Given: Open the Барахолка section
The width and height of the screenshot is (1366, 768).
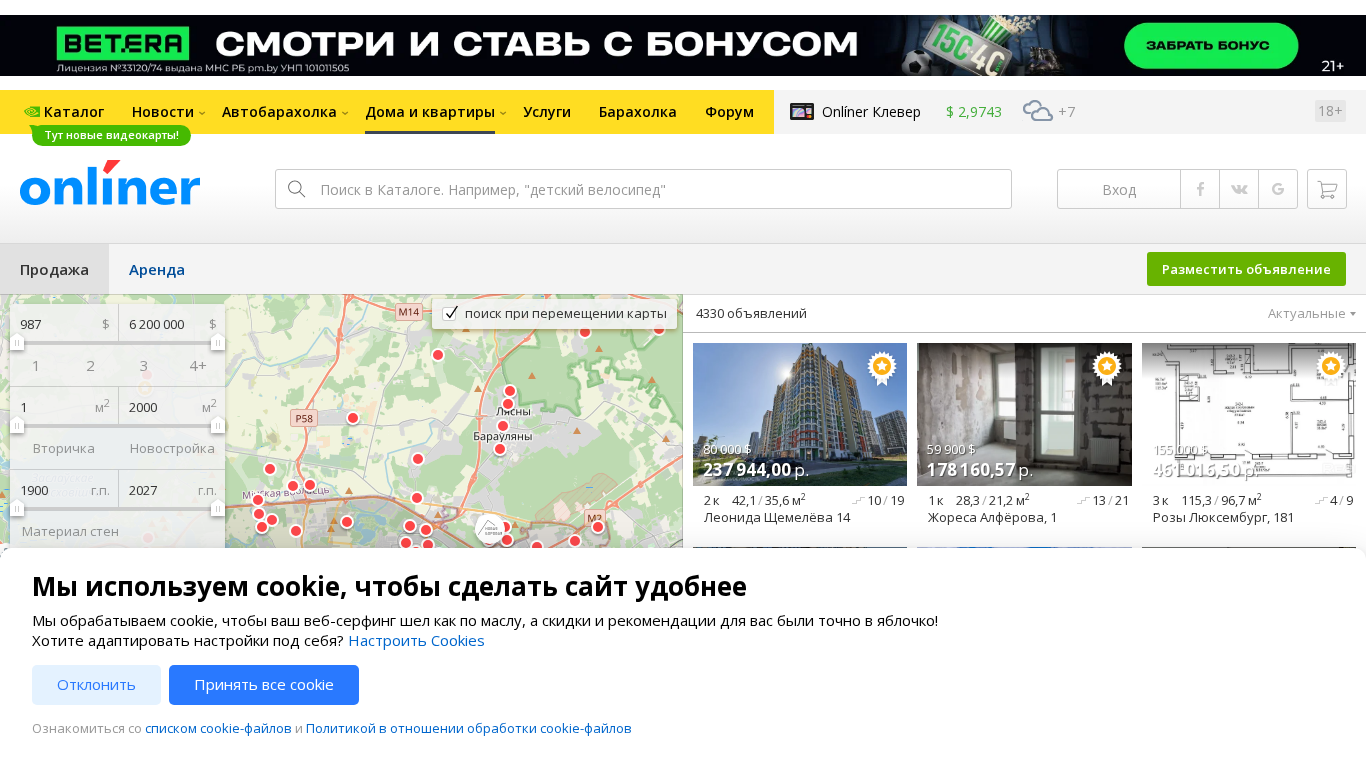Looking at the screenshot, I should pos(638,112).
